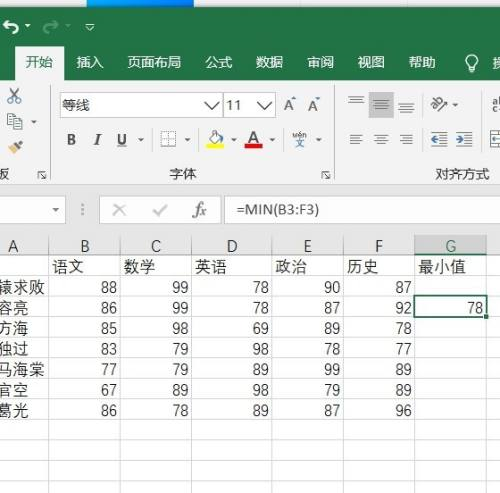Image resolution: width=500 pixels, height=493 pixels.
Task: Click Increase Indent icon
Action: pos(464,139)
